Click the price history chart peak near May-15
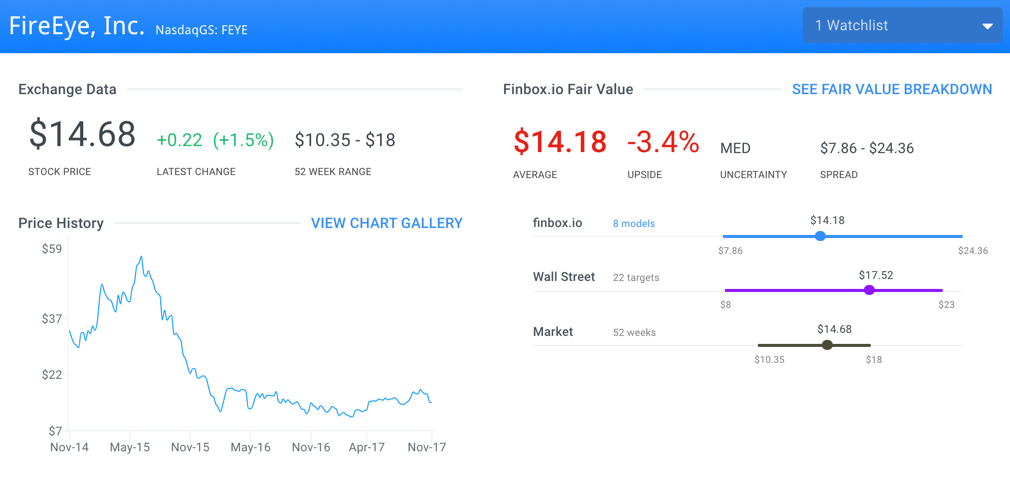Image resolution: width=1010 pixels, height=482 pixels. point(141,257)
